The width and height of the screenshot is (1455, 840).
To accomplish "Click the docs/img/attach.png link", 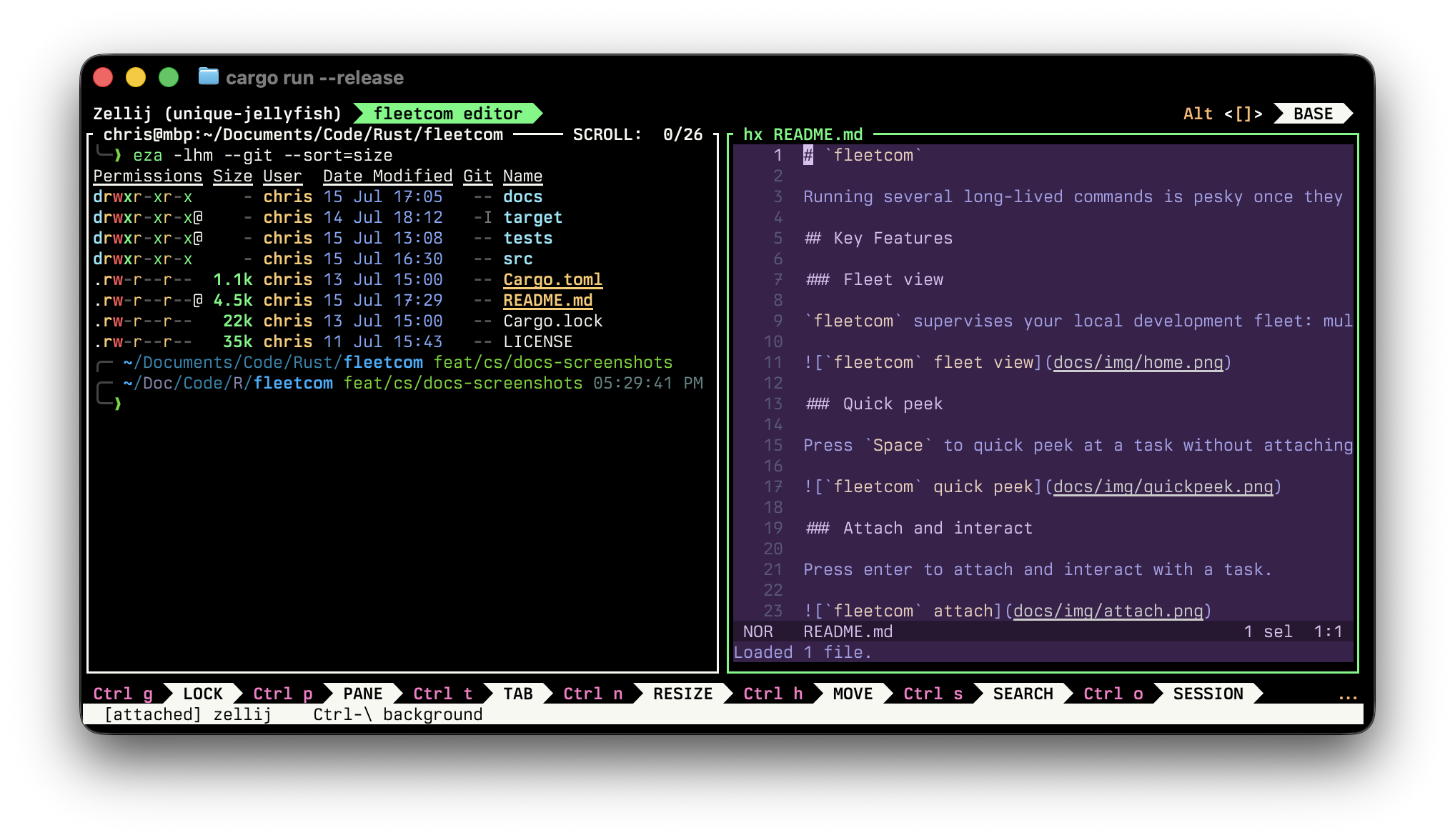I will [x=1108, y=611].
